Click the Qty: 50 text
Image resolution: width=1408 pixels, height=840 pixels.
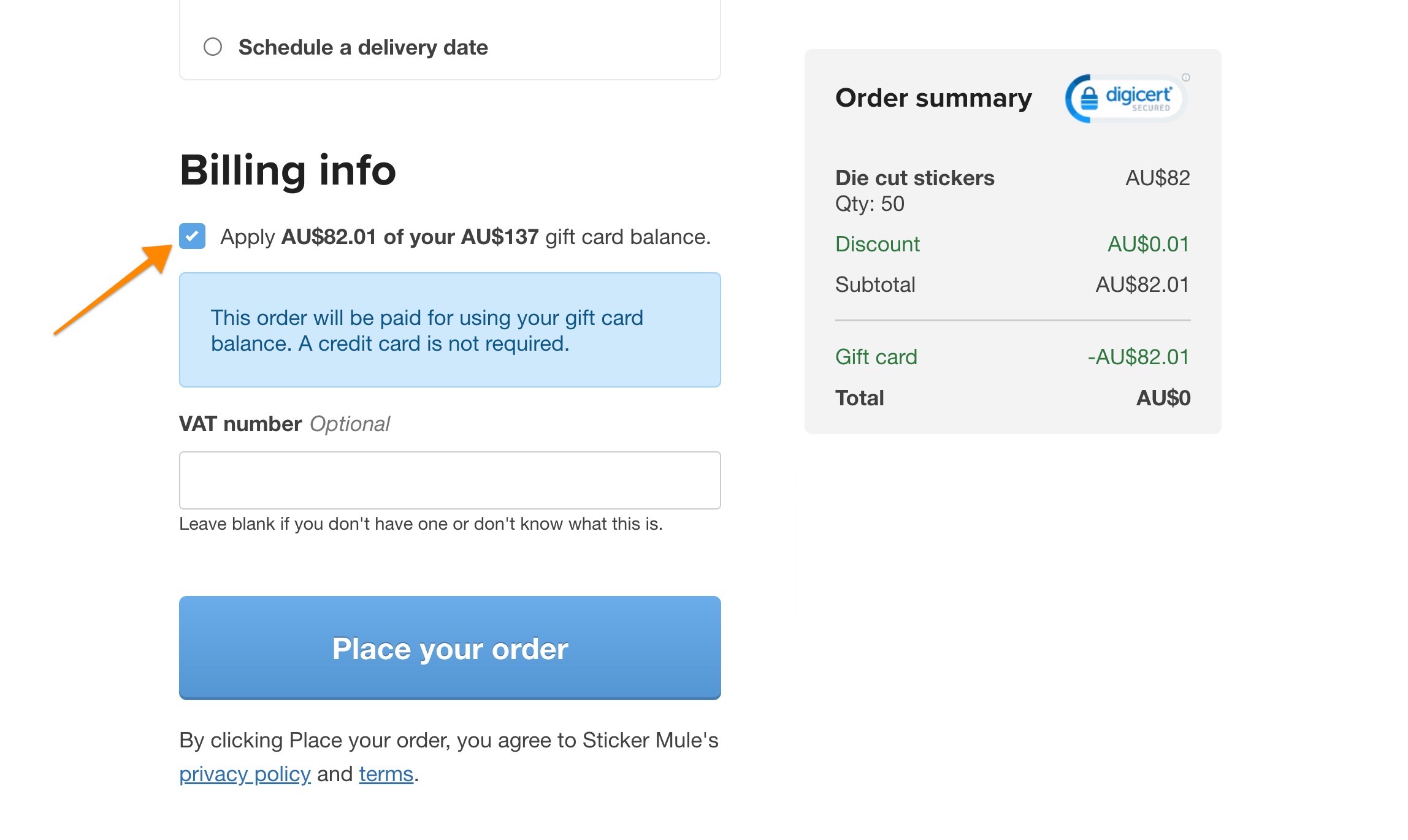click(x=870, y=204)
